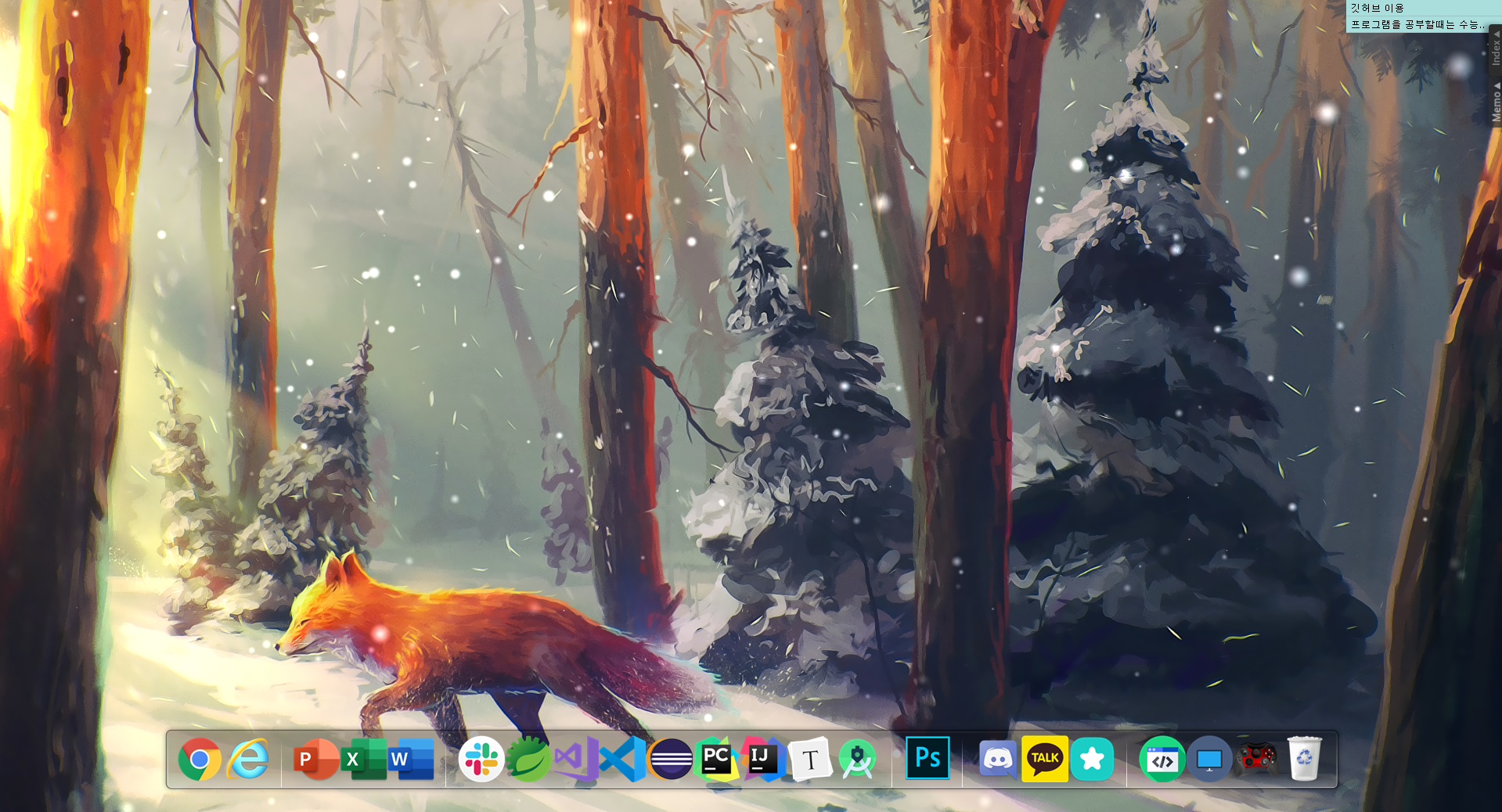Viewport: 1502px width, 812px height.
Task: Open Typora T icon in dock
Action: (810, 759)
